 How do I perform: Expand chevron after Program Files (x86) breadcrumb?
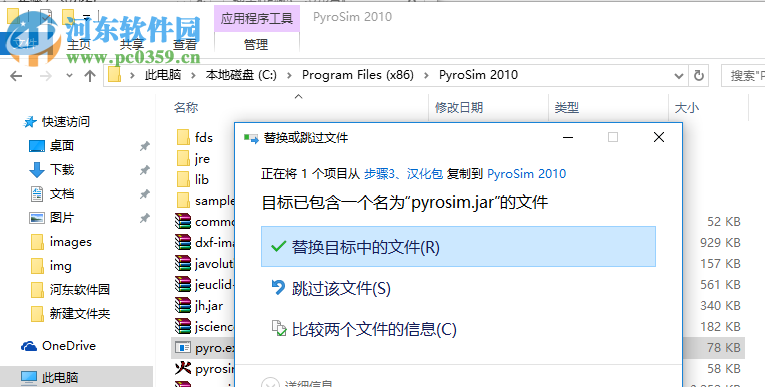click(x=427, y=76)
